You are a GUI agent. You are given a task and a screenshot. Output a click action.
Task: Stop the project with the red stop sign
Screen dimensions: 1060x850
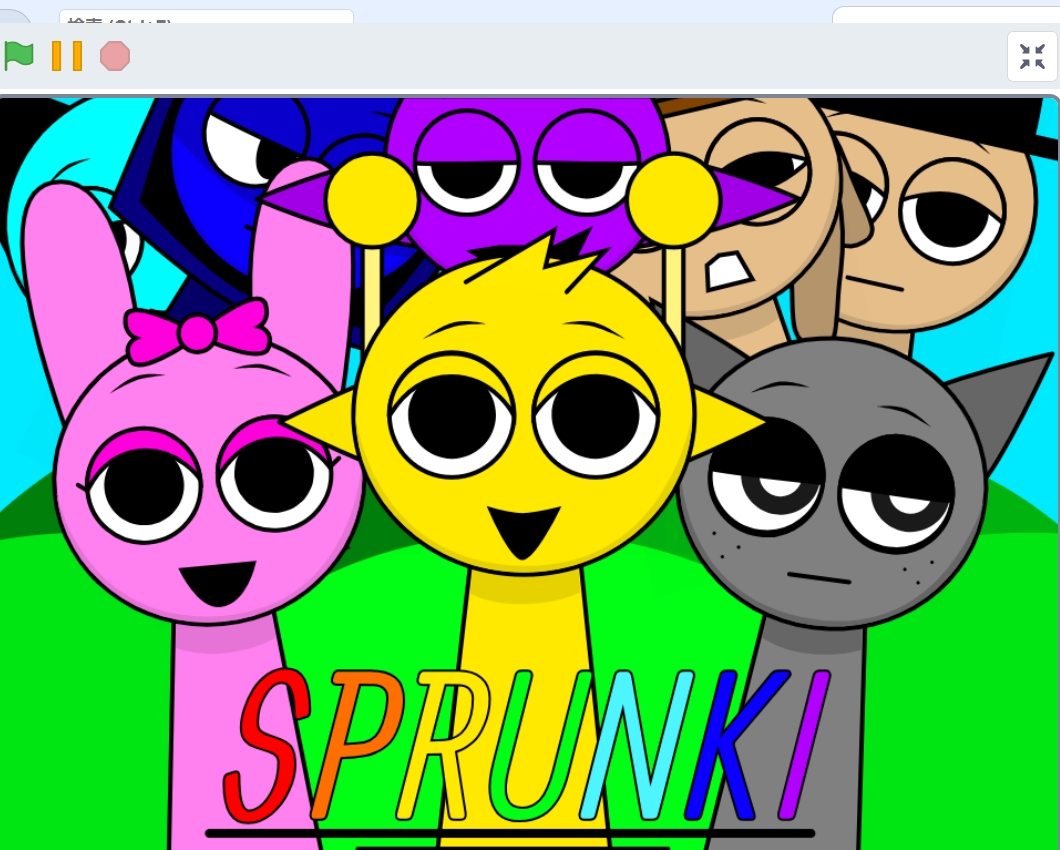click(115, 55)
